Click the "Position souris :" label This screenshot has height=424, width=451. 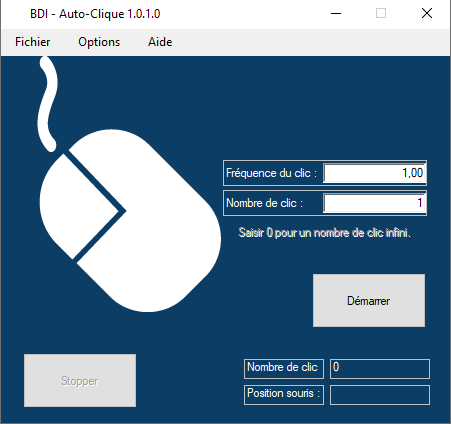283,393
